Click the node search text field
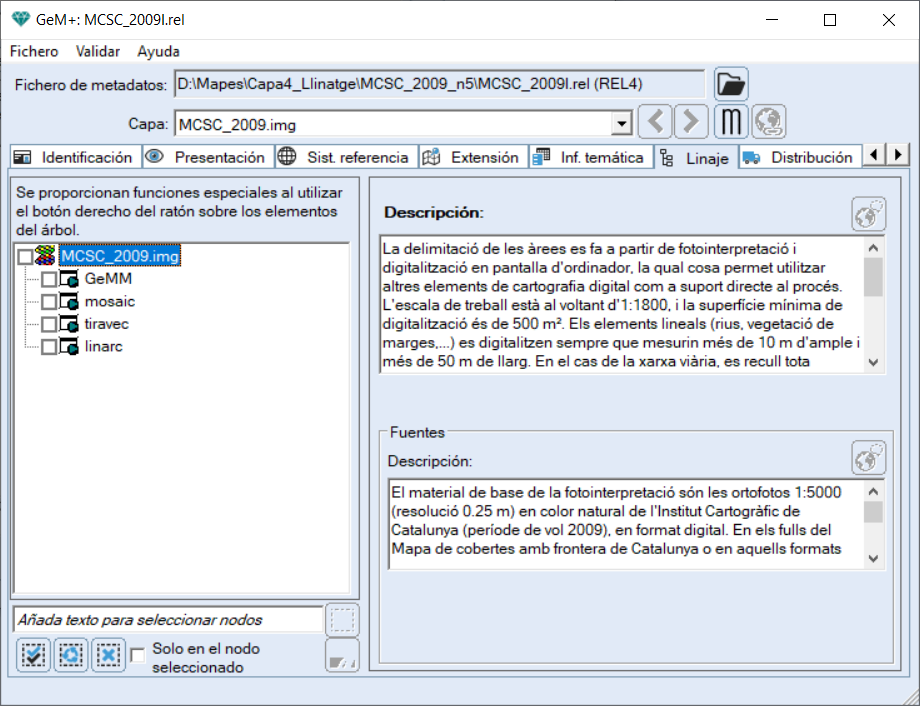The height and width of the screenshot is (706, 920). (167, 619)
